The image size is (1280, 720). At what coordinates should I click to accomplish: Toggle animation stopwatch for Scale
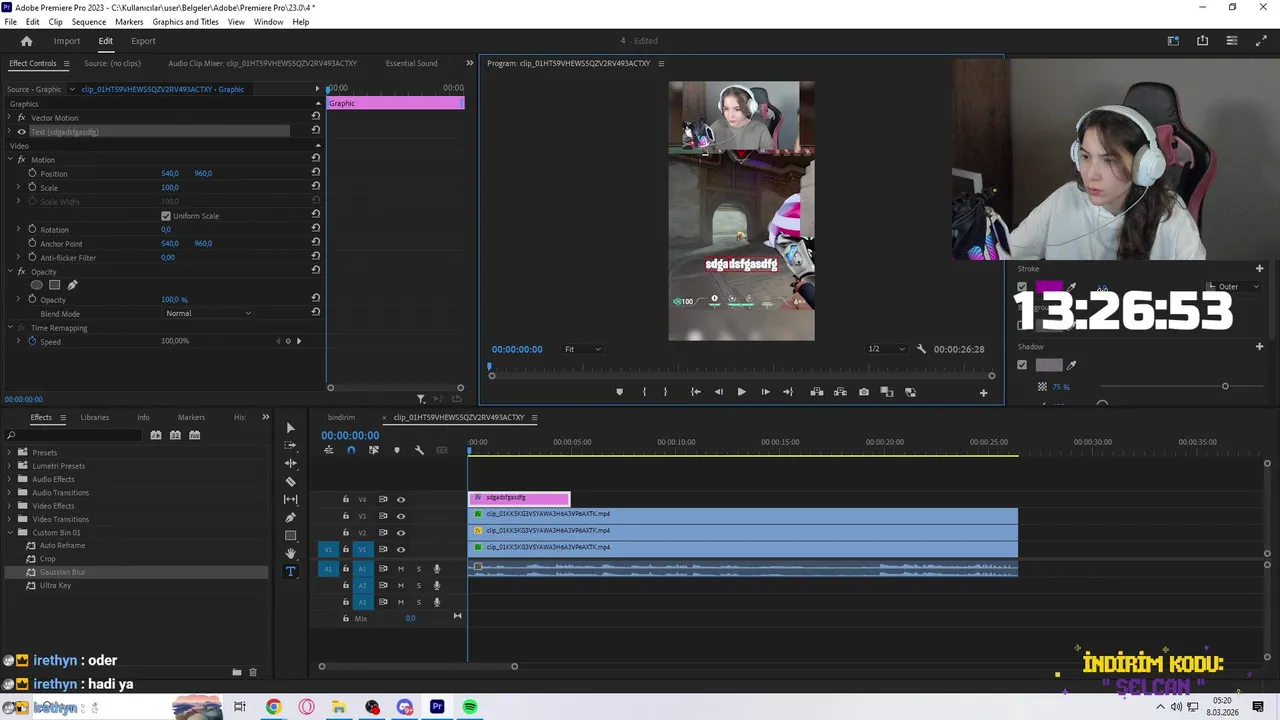tap(32, 187)
